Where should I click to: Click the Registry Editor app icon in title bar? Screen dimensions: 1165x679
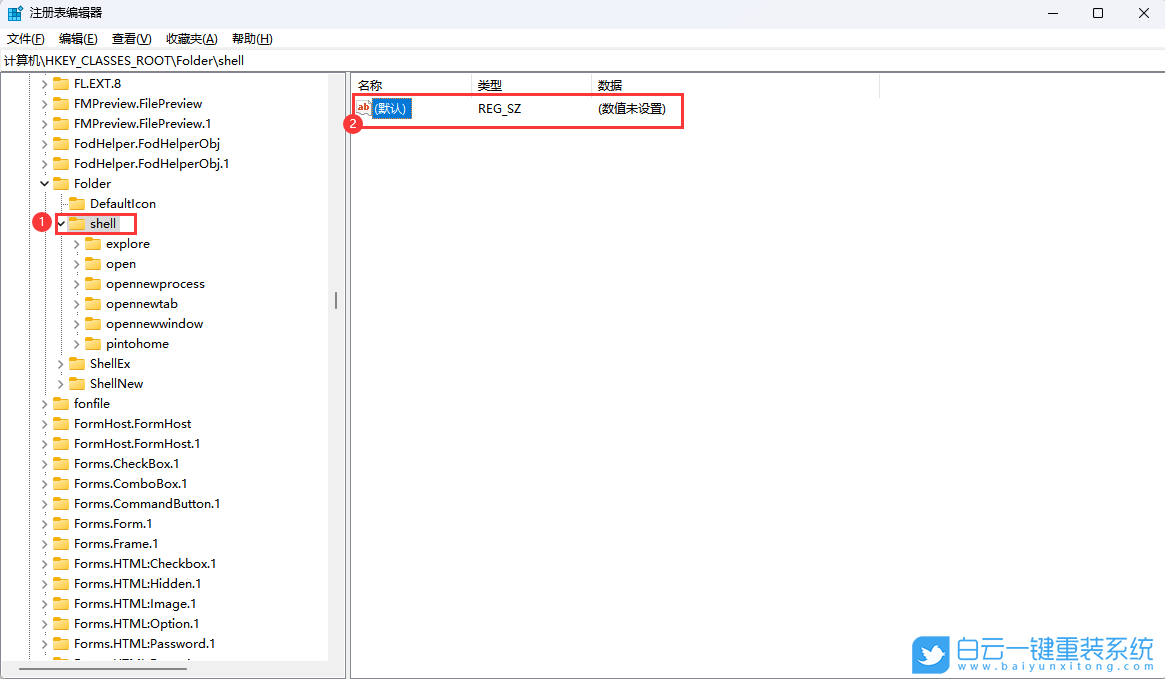[x=14, y=12]
